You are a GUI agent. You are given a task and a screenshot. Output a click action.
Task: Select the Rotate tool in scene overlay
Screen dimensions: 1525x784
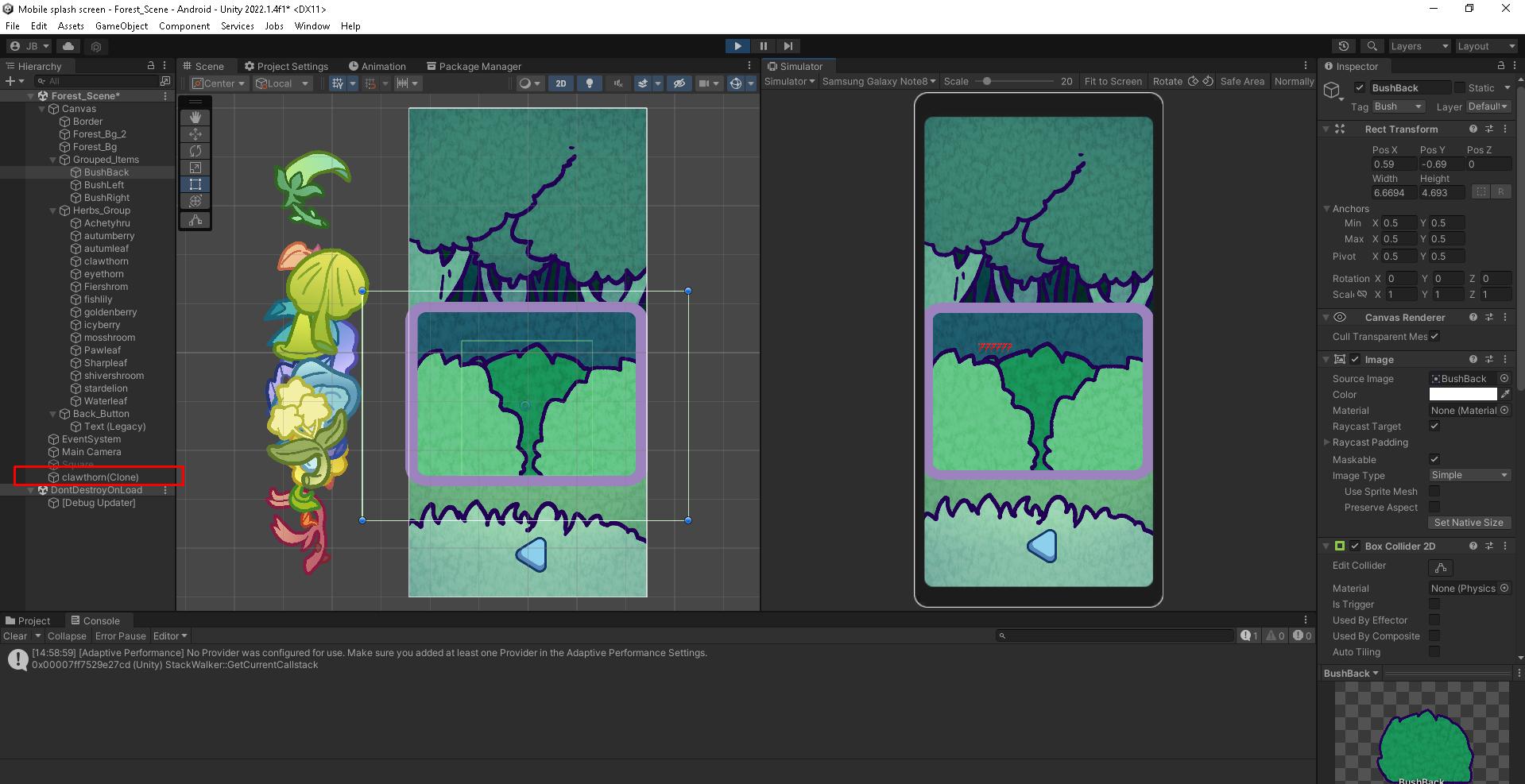195,151
